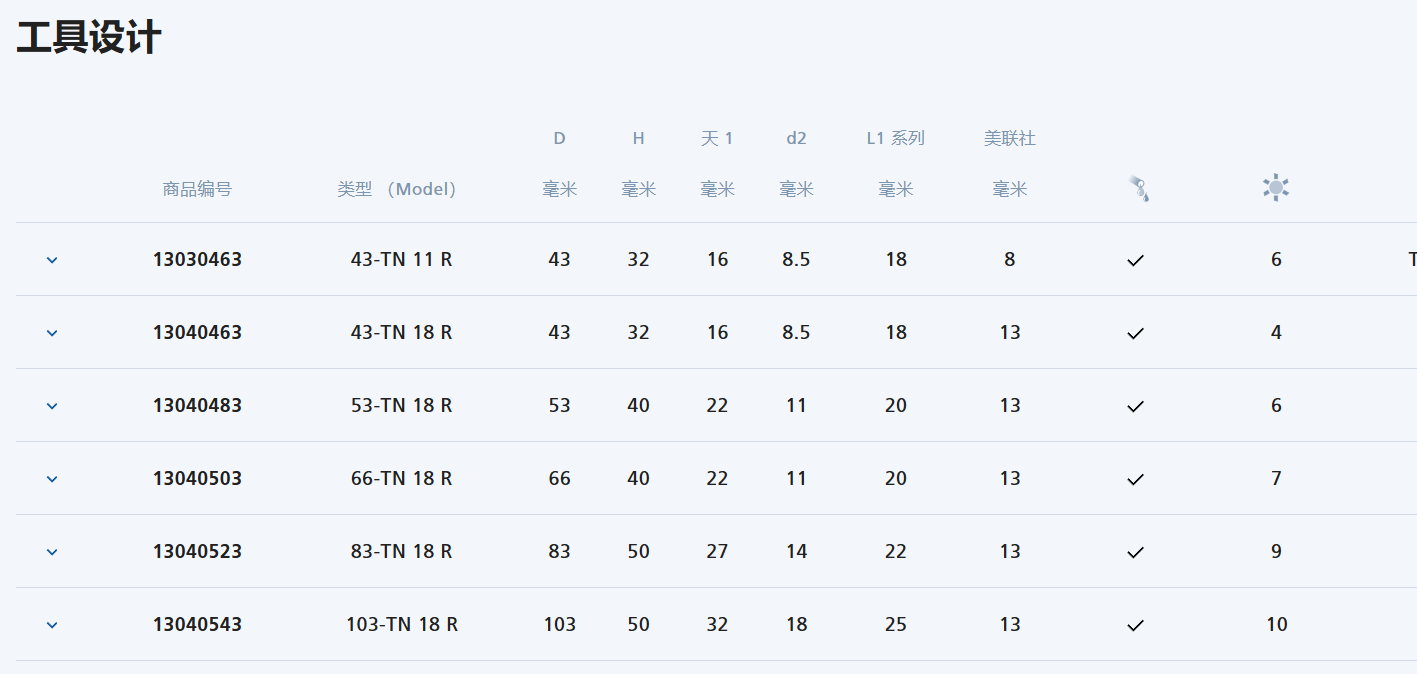Select model 103-TN 18 R

click(x=402, y=624)
